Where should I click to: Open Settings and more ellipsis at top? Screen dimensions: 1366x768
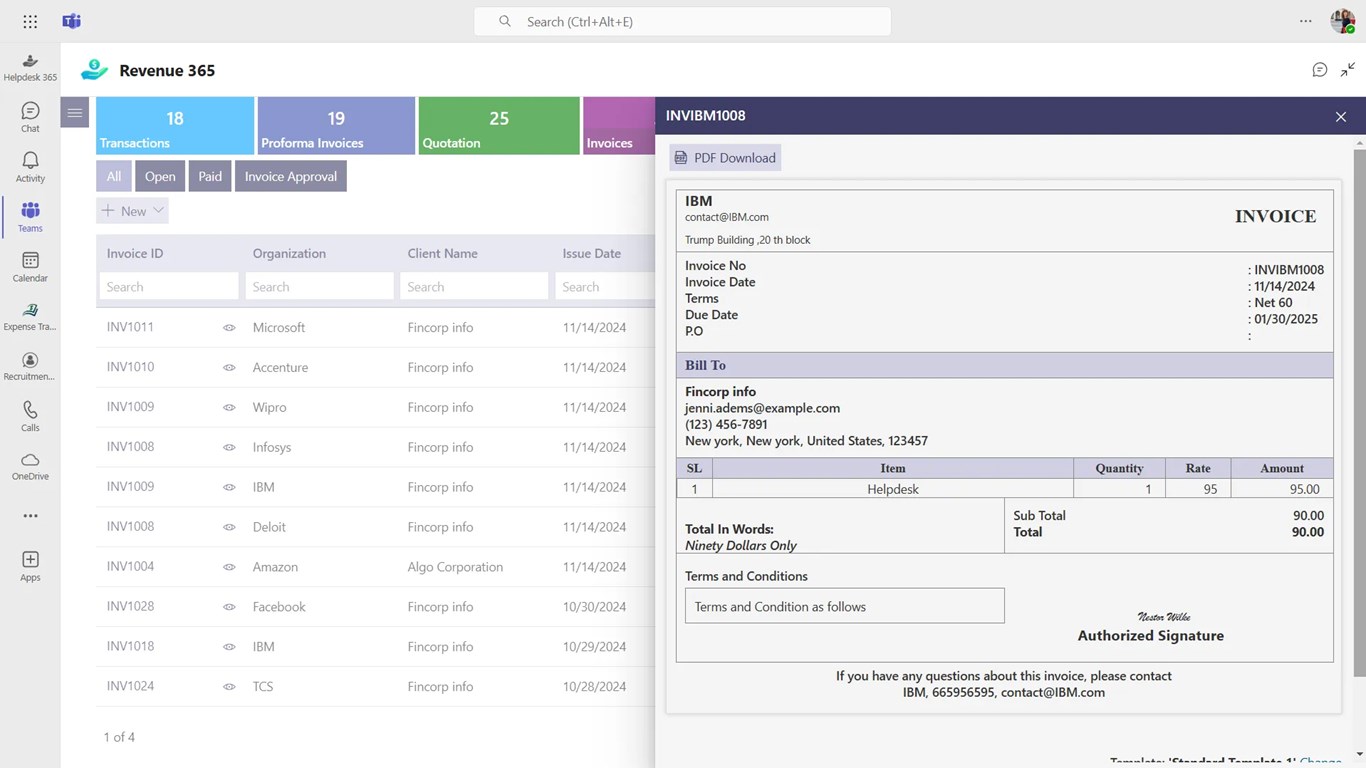1305,21
